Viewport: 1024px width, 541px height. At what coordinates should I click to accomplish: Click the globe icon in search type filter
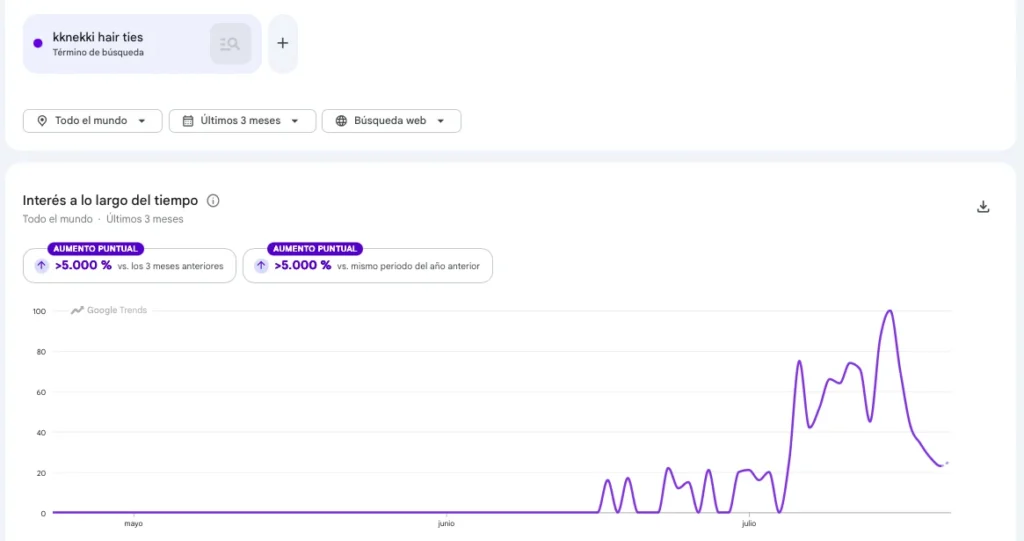(341, 121)
